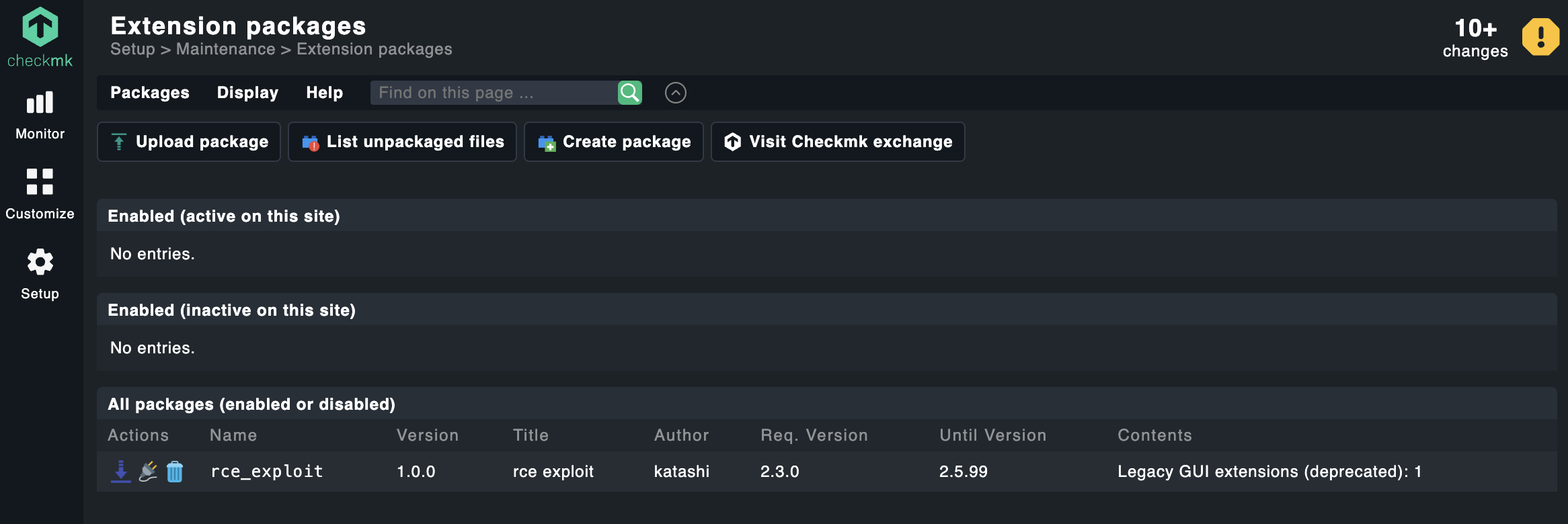Click the Until Version value 2.5.99
Viewport: 1568px width, 524px height.
[x=964, y=472]
